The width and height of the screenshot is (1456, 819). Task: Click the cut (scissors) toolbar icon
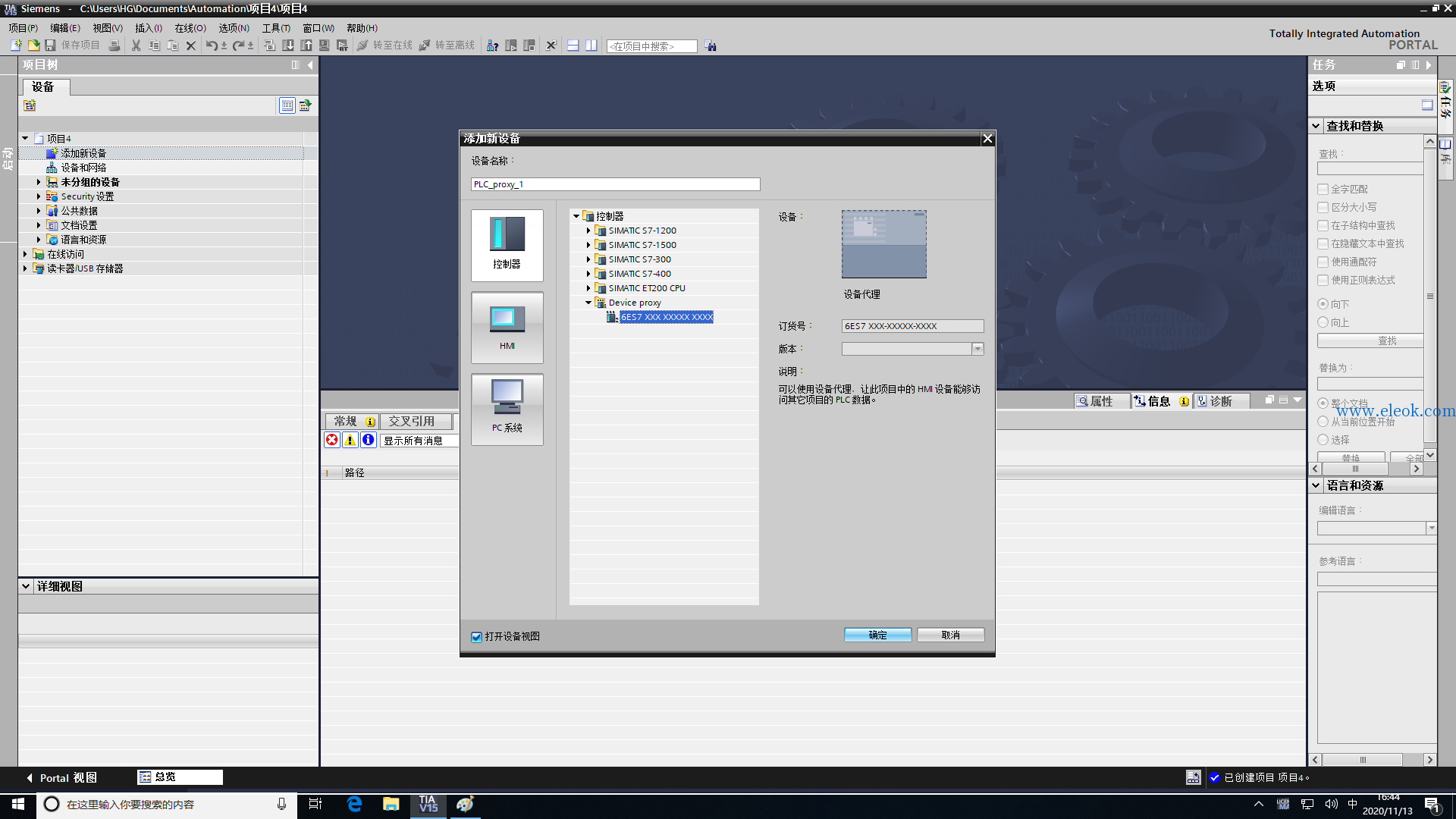pyautogui.click(x=136, y=45)
